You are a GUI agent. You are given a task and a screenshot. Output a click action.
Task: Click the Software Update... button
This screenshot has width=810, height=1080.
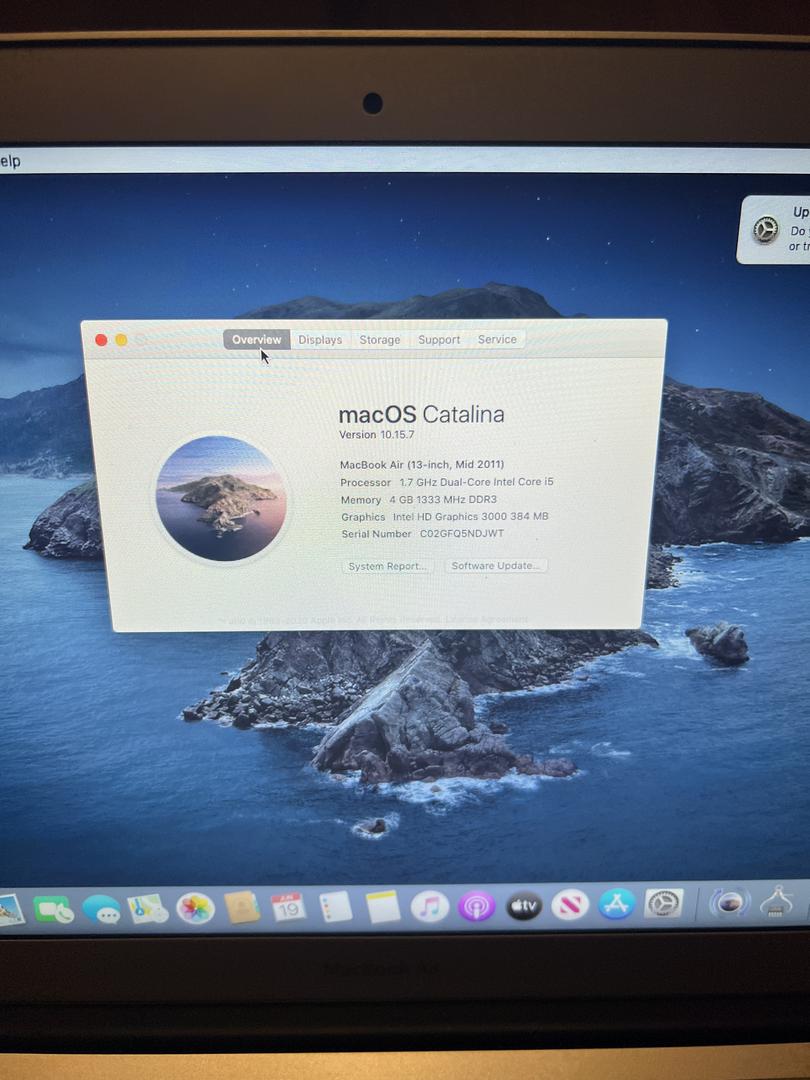pyautogui.click(x=496, y=565)
